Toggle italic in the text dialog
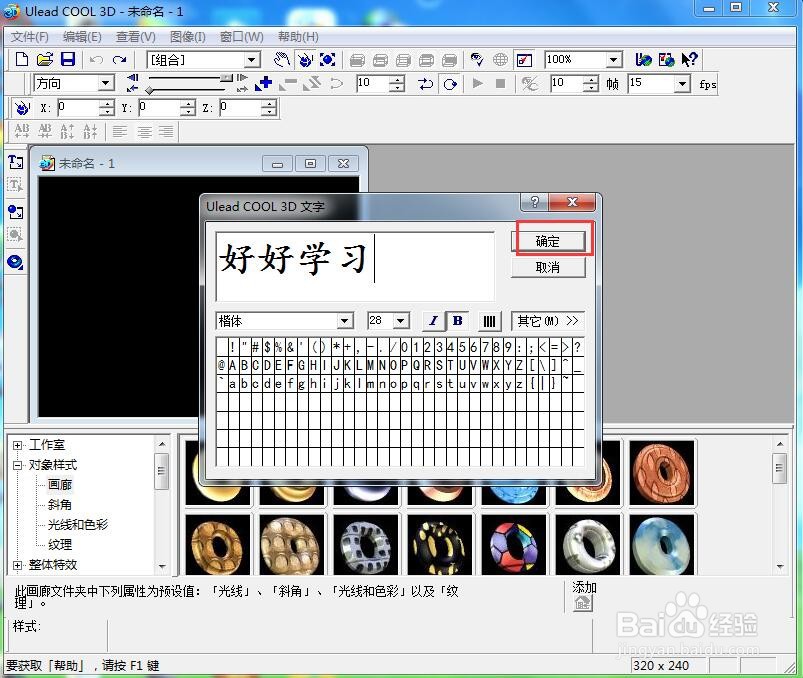 (x=433, y=321)
